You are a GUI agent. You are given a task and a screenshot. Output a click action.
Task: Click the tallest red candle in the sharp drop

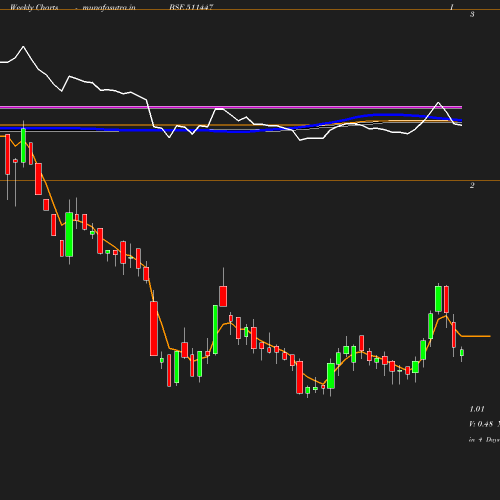pos(154,329)
